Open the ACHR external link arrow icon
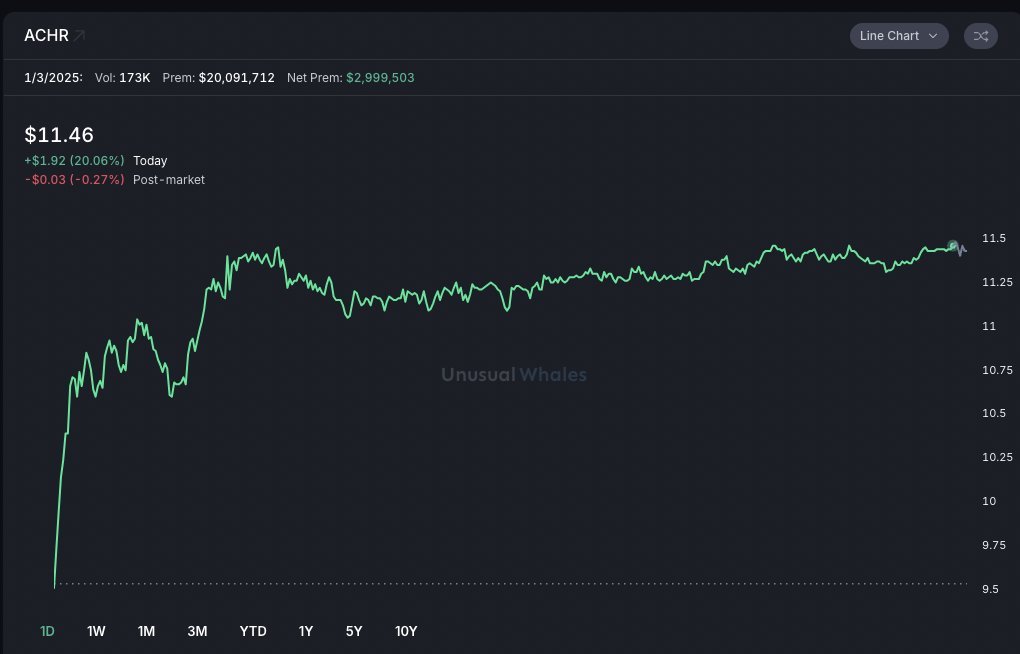Viewport: 1020px width, 654px height. (x=80, y=36)
